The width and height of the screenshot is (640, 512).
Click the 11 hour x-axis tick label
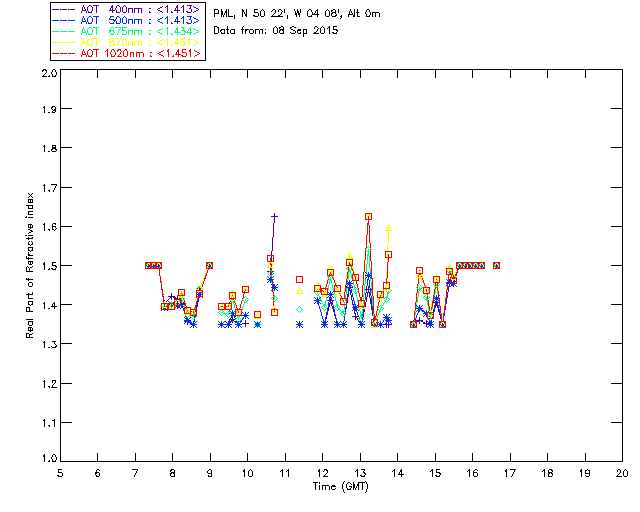click(x=285, y=473)
